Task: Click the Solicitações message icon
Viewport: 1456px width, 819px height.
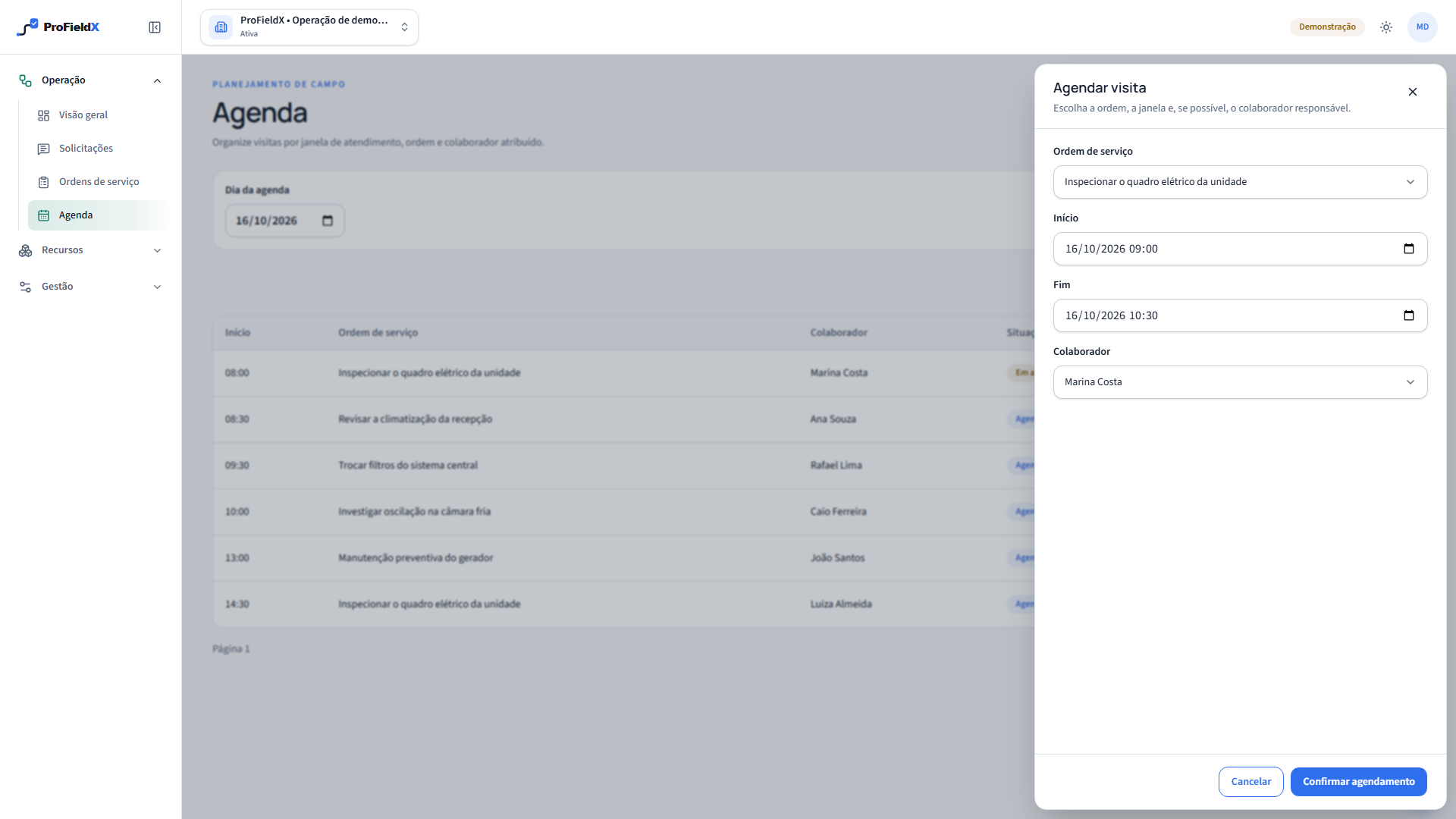Action: [x=44, y=149]
